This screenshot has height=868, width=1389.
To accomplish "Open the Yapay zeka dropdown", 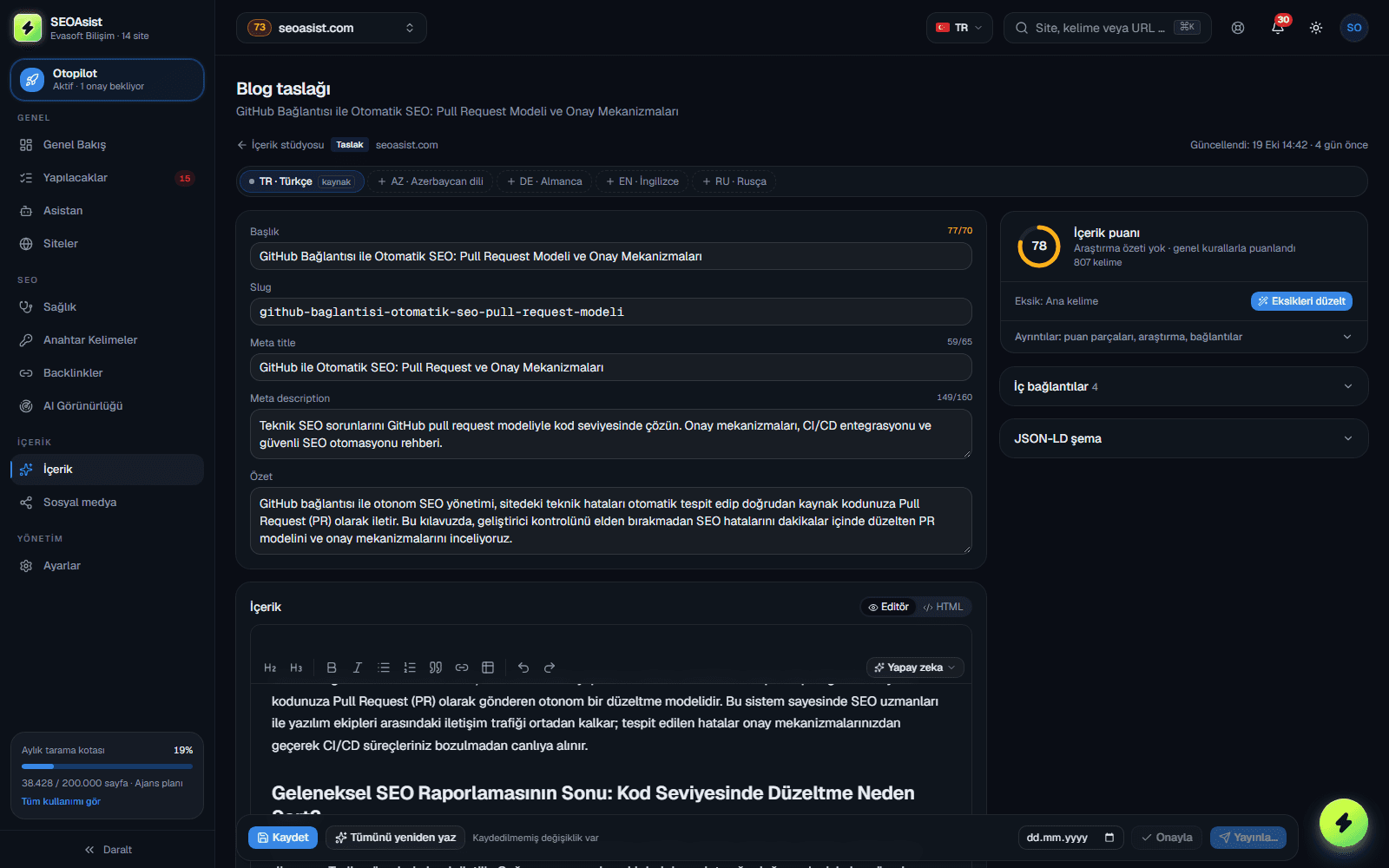I will tap(914, 667).
